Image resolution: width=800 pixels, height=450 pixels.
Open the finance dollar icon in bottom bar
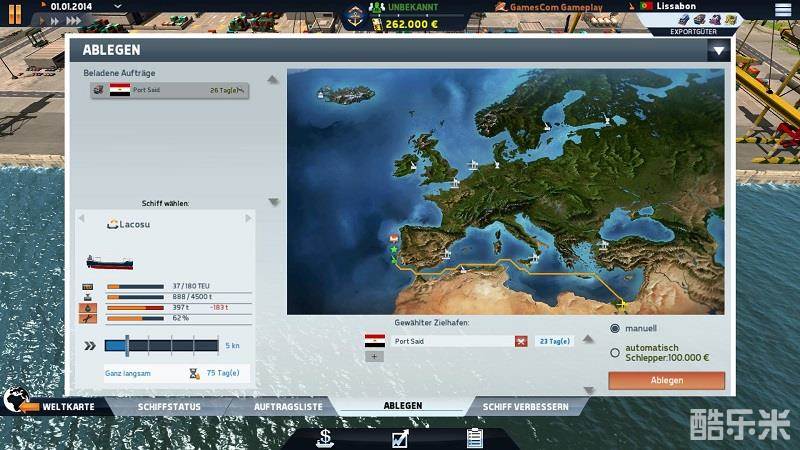click(x=324, y=437)
